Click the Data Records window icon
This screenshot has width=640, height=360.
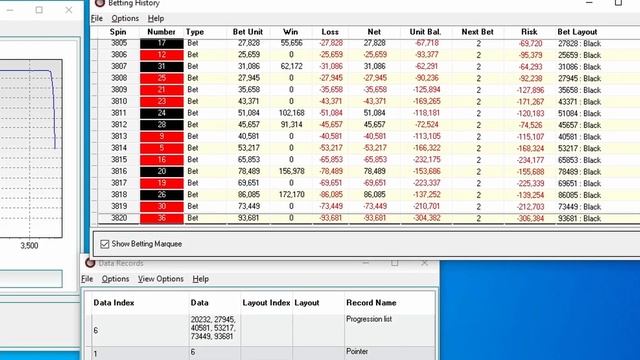(x=90, y=263)
